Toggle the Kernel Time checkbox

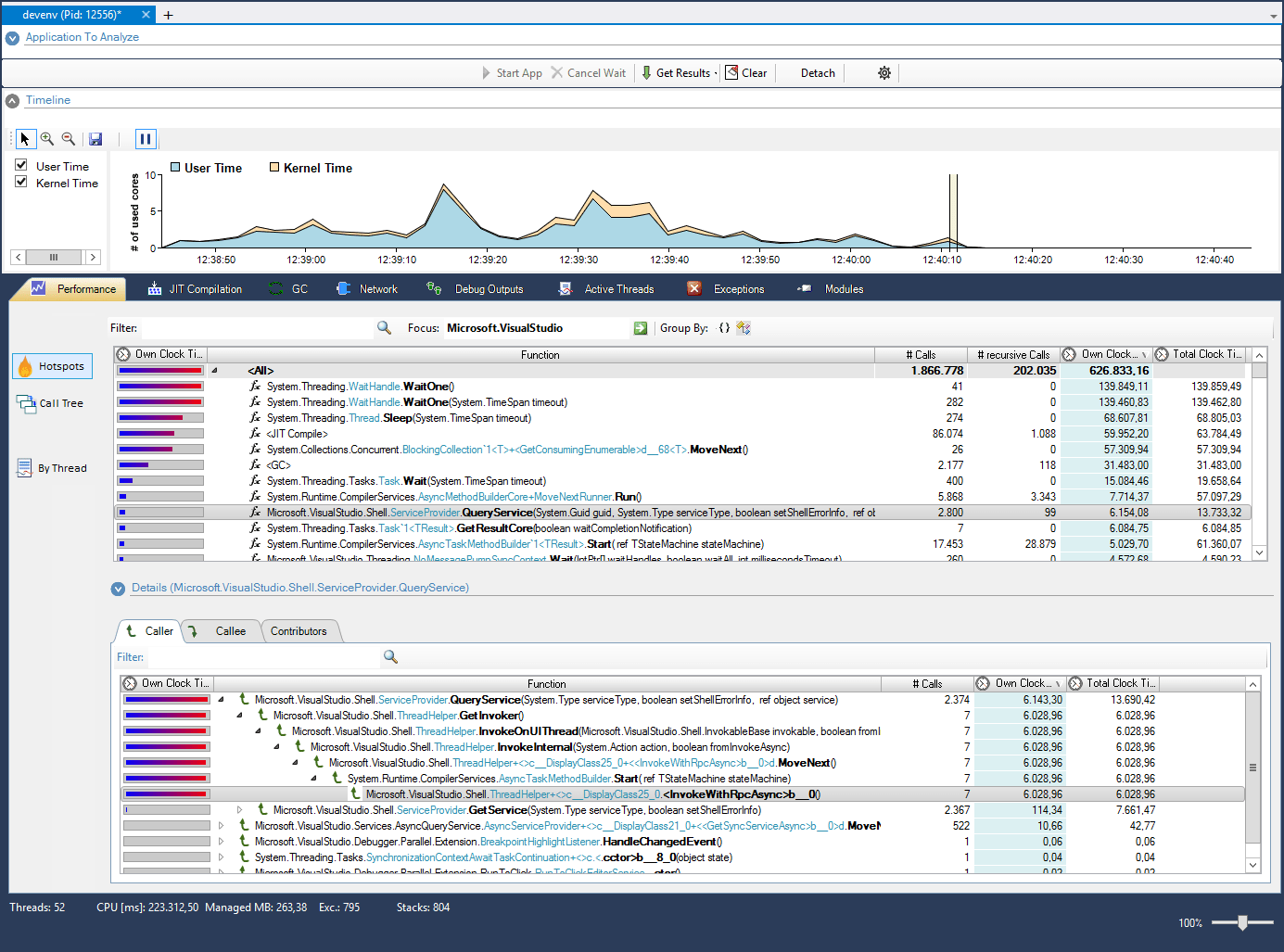20,182
